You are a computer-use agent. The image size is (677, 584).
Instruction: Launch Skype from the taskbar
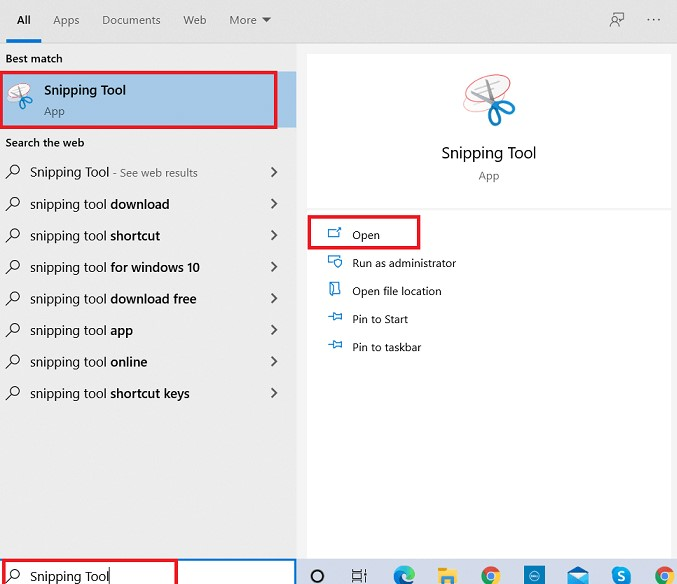click(x=621, y=576)
